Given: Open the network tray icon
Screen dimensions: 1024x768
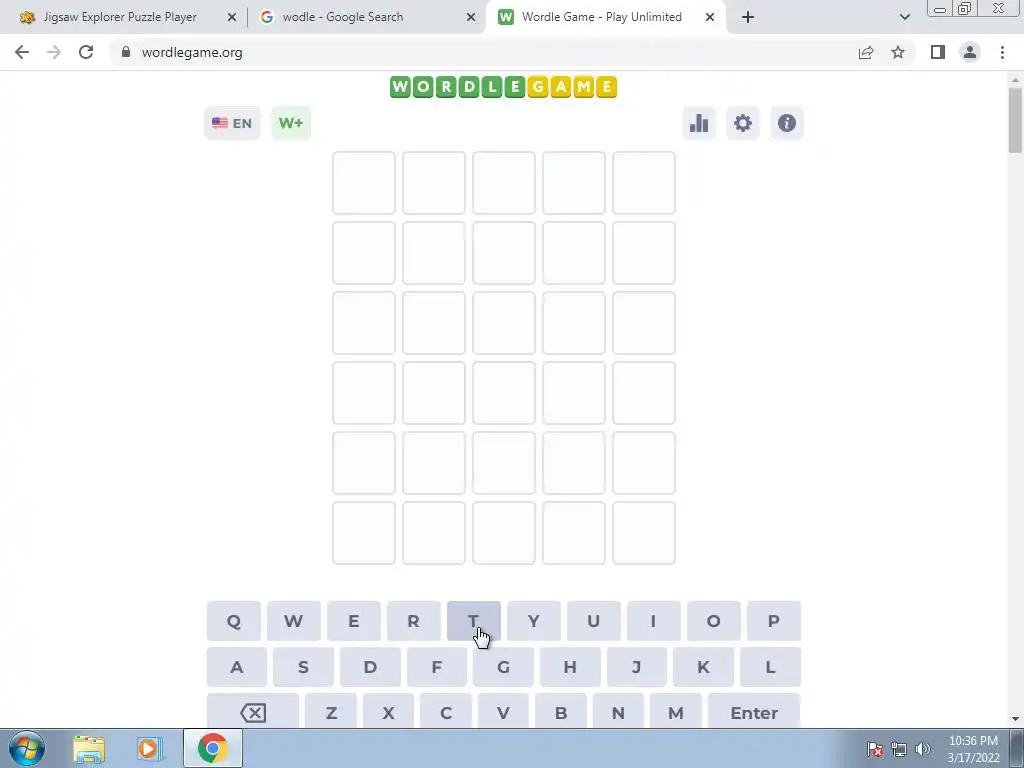Looking at the screenshot, I should [x=899, y=749].
